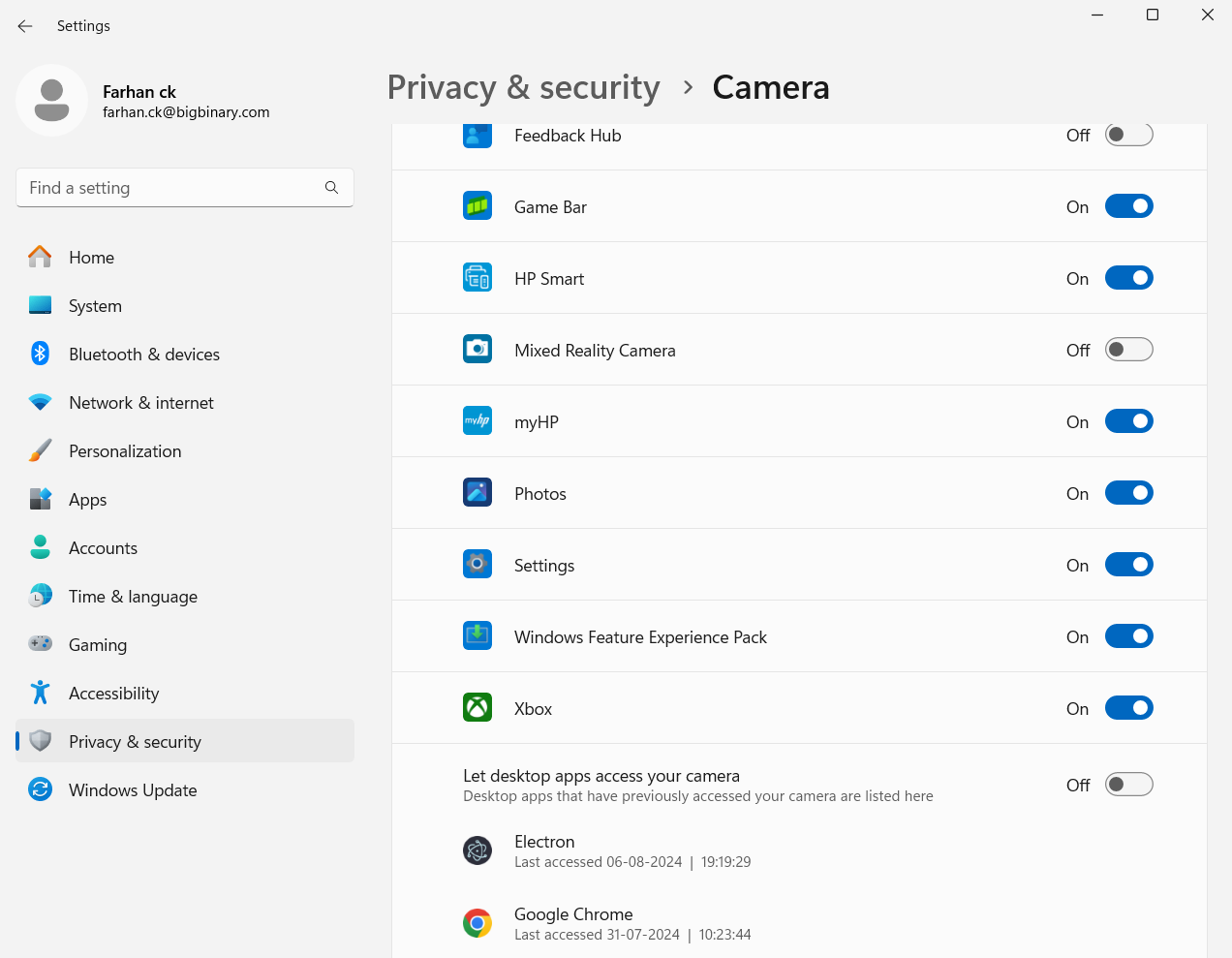Screen dimensions: 1232x958
Task: Select Accounts in the sidebar
Action: [103, 547]
